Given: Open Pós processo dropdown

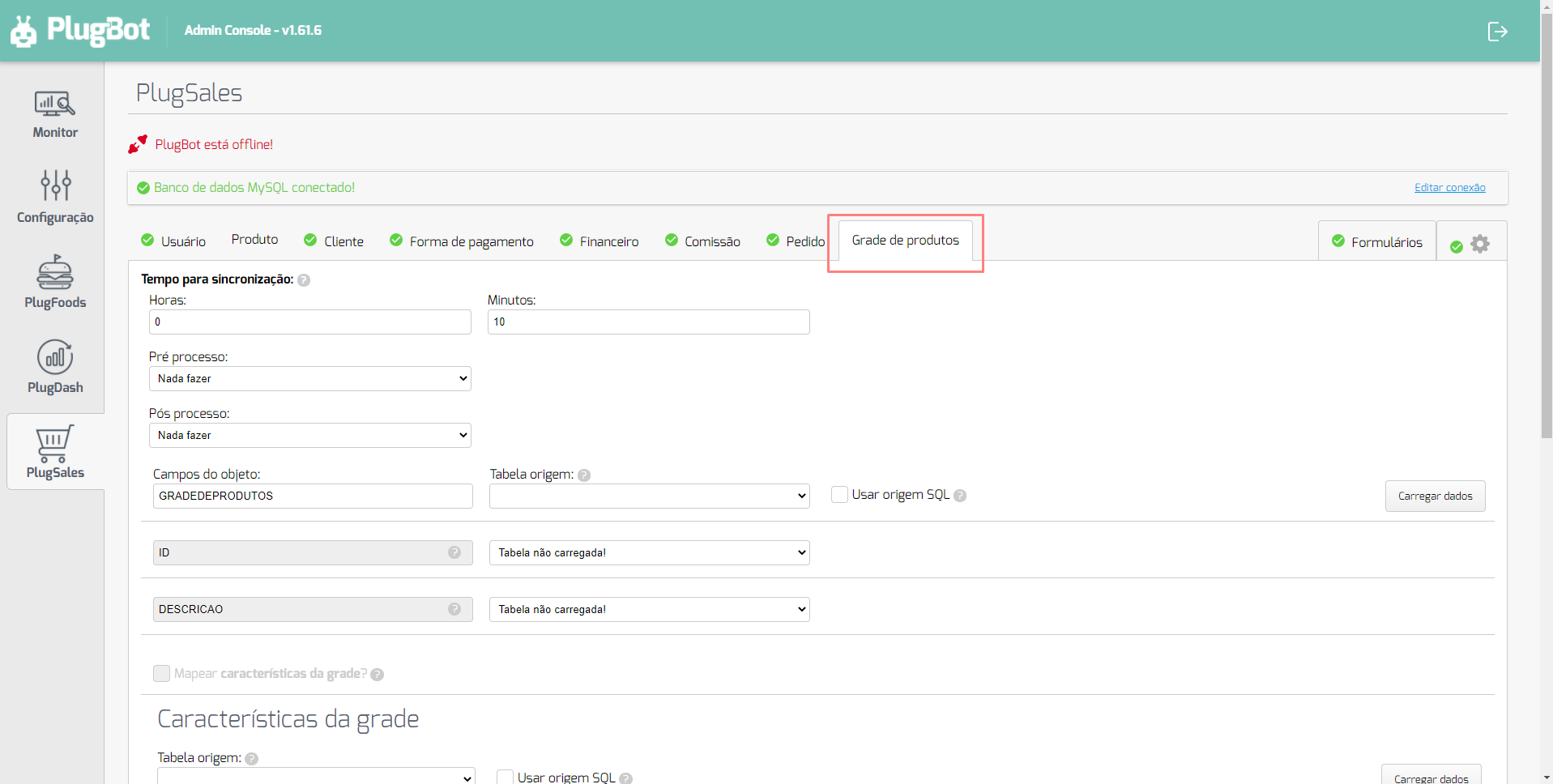Looking at the screenshot, I should (310, 435).
